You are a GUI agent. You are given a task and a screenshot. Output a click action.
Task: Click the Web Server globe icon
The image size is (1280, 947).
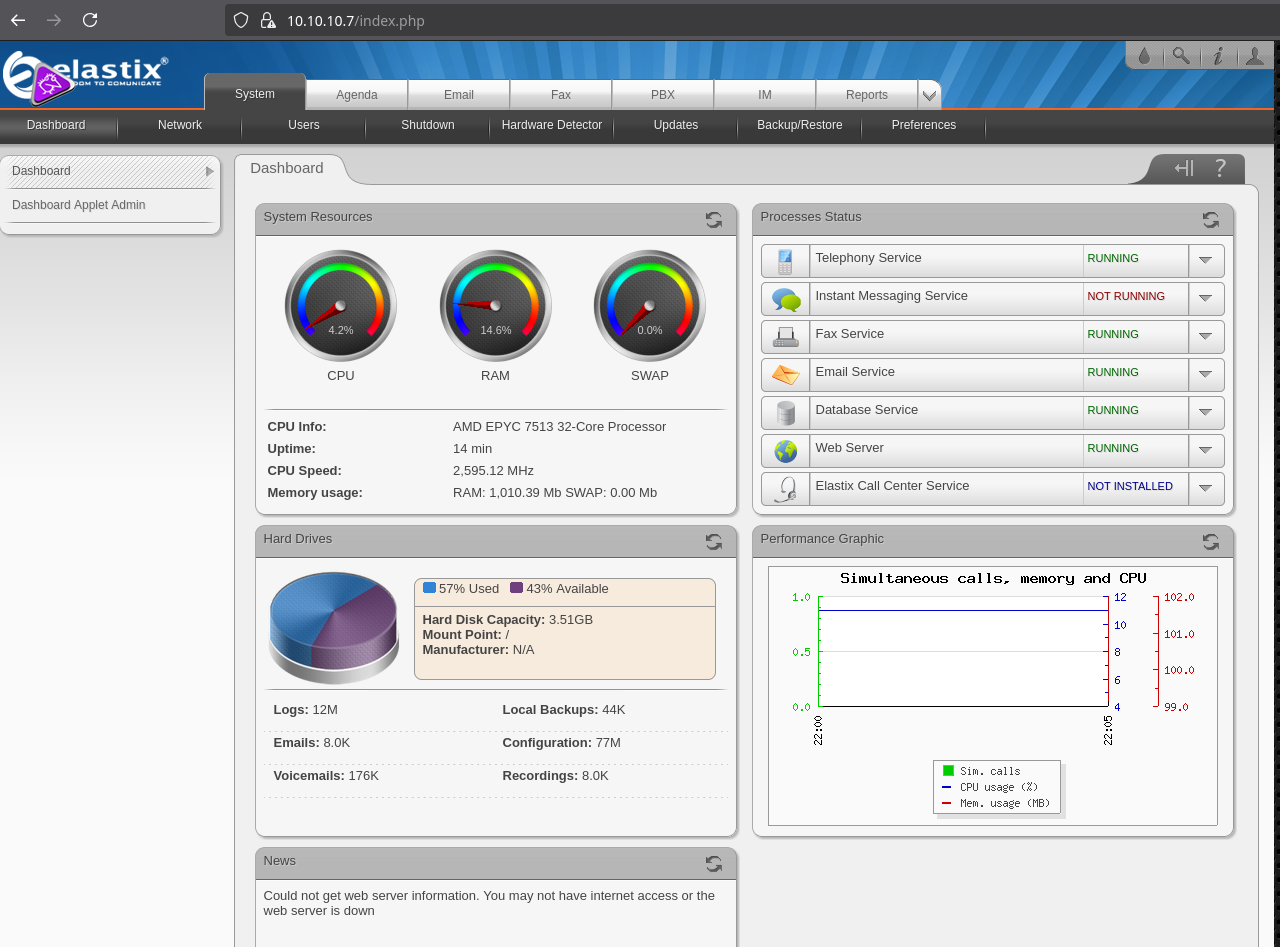click(x=785, y=450)
